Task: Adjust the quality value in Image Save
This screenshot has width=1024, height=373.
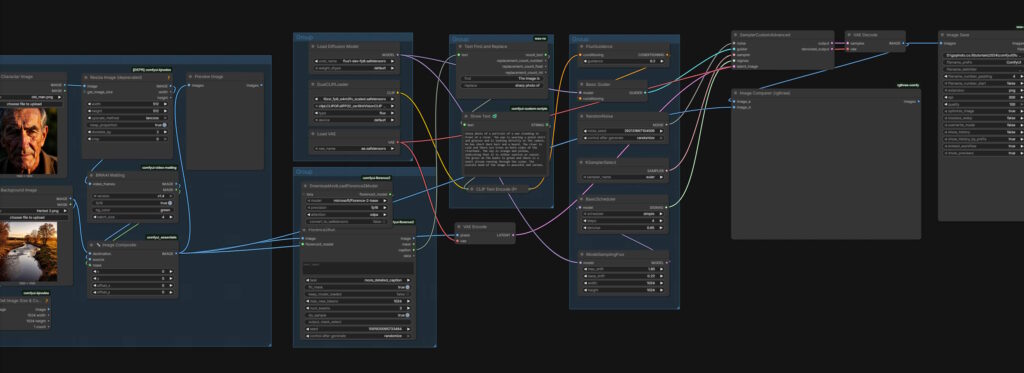Action: pyautogui.click(x=984, y=104)
